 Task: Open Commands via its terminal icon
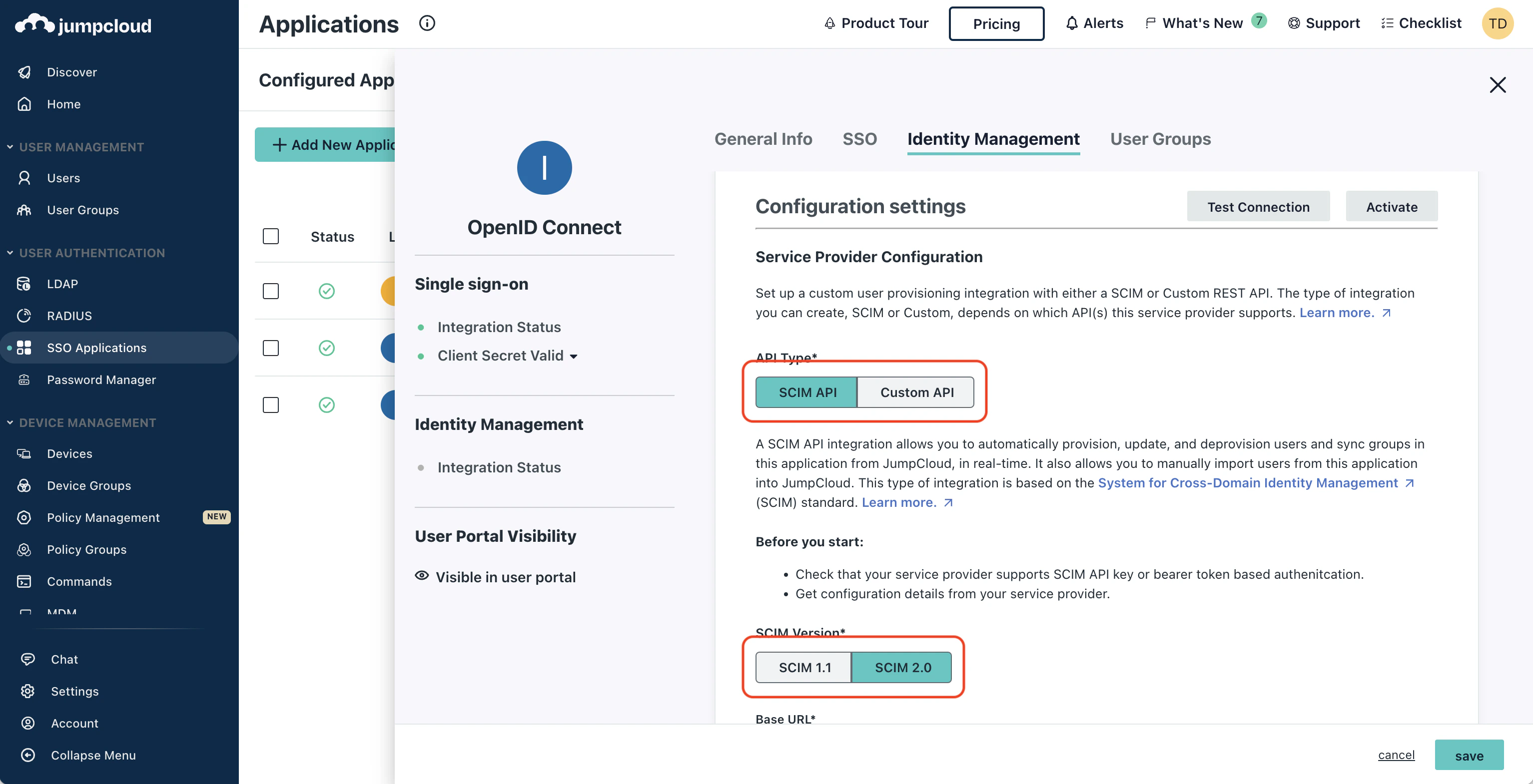(x=24, y=582)
